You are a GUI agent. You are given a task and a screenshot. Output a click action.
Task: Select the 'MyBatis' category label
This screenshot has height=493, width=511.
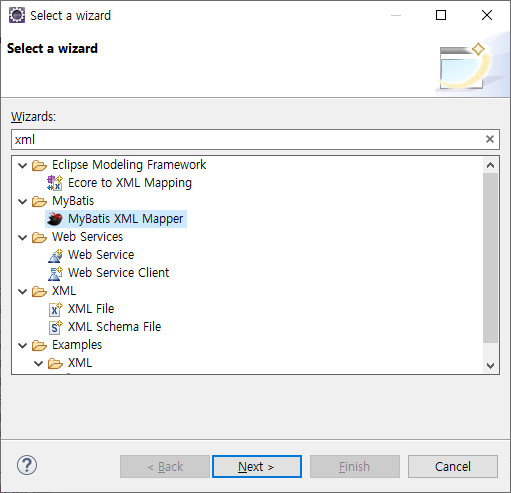coord(73,201)
